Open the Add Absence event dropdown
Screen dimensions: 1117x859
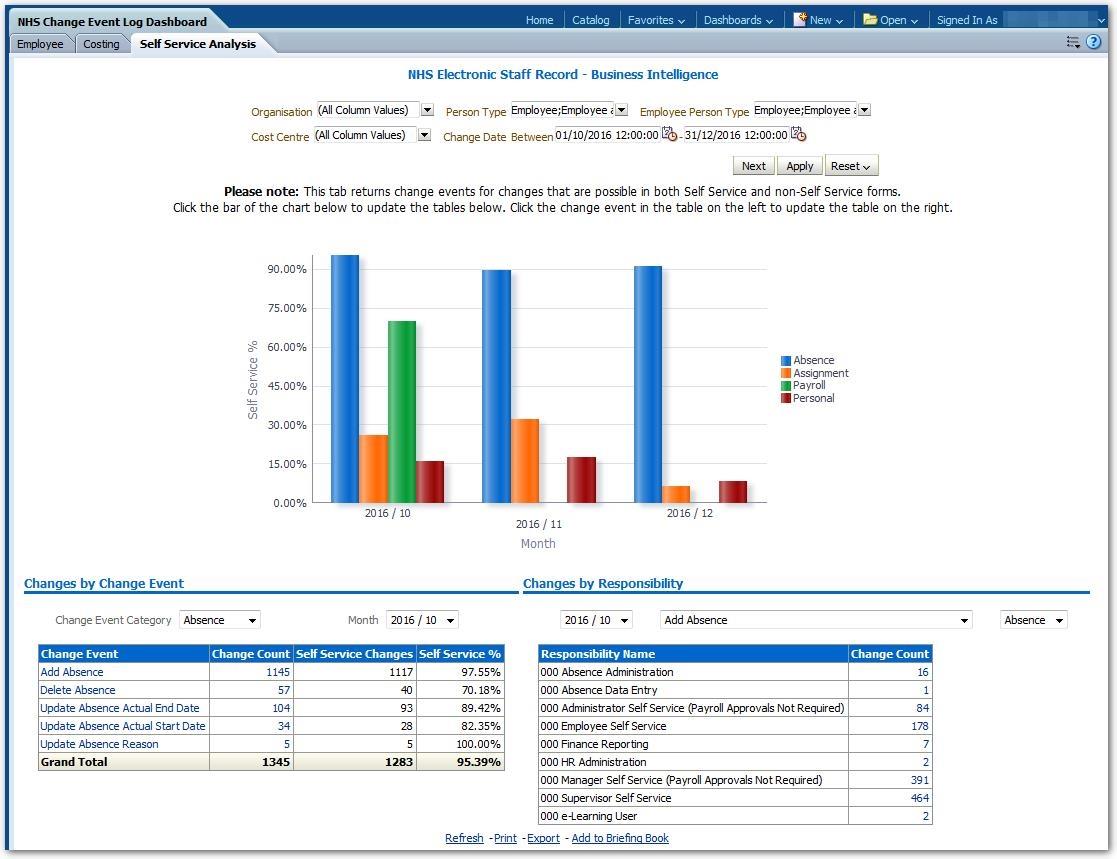pos(816,620)
